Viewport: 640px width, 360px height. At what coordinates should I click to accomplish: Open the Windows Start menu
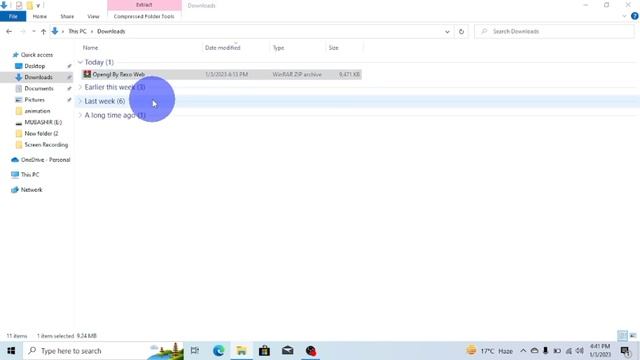[11, 351]
